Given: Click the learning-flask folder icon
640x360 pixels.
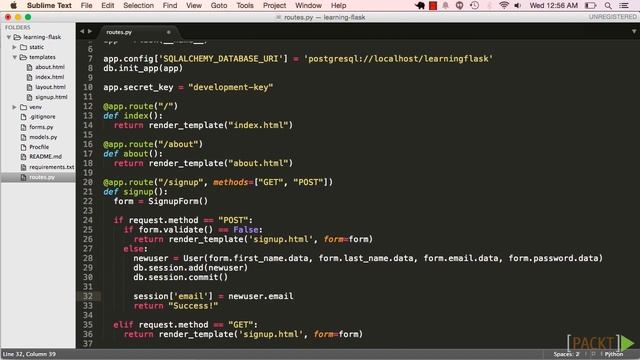Looking at the screenshot, I should [17, 37].
